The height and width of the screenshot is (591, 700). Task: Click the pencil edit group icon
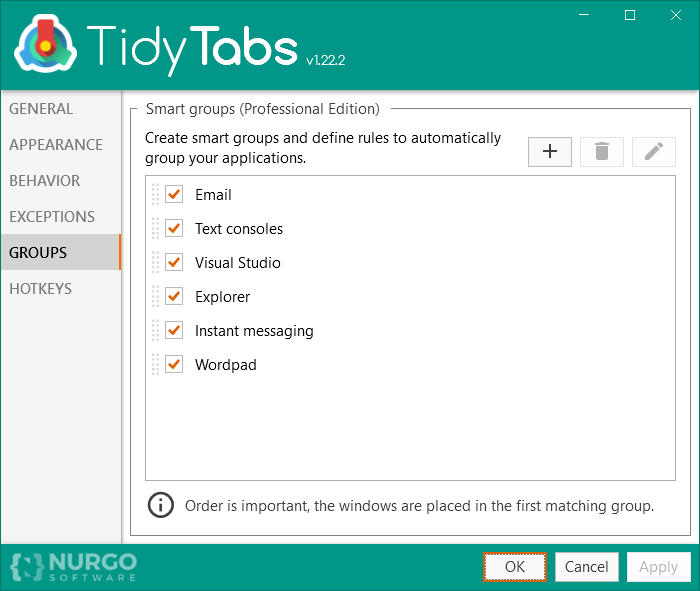(654, 152)
